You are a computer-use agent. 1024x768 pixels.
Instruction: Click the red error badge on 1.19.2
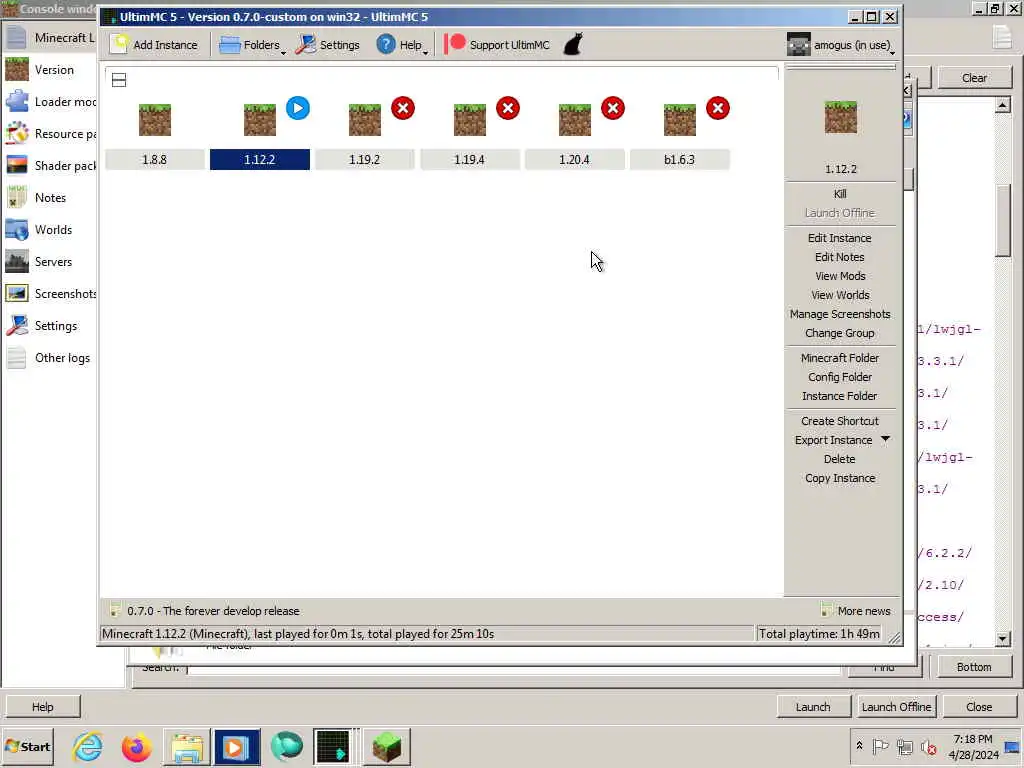tap(403, 108)
